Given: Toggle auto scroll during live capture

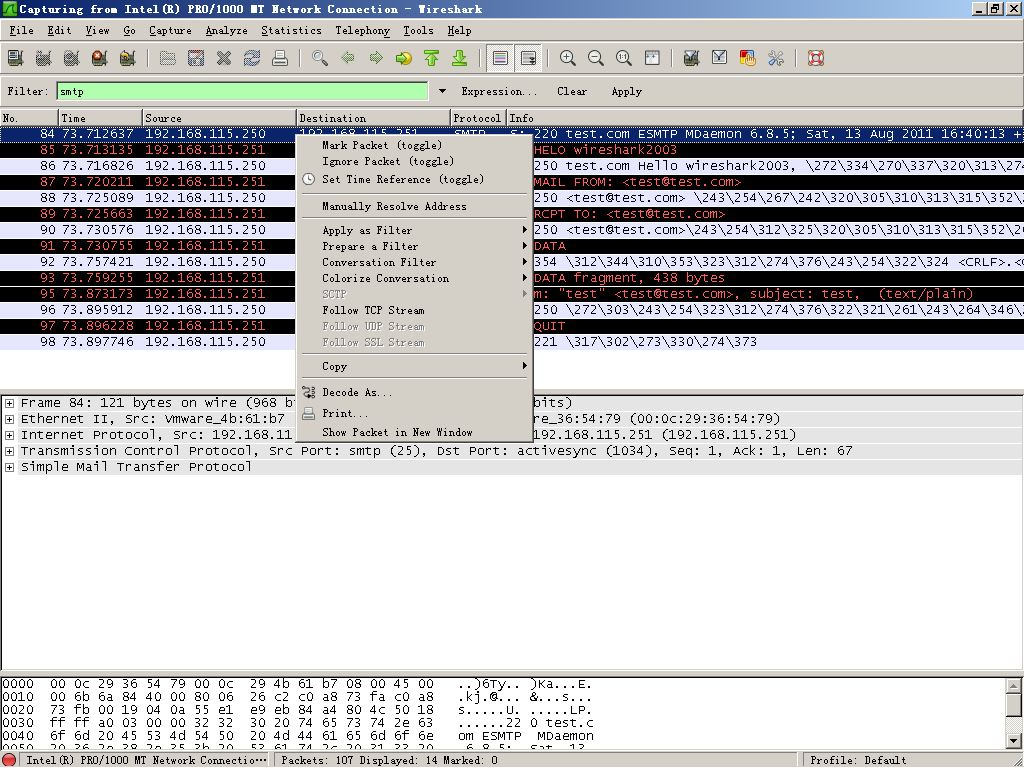Looking at the screenshot, I should (x=528, y=58).
